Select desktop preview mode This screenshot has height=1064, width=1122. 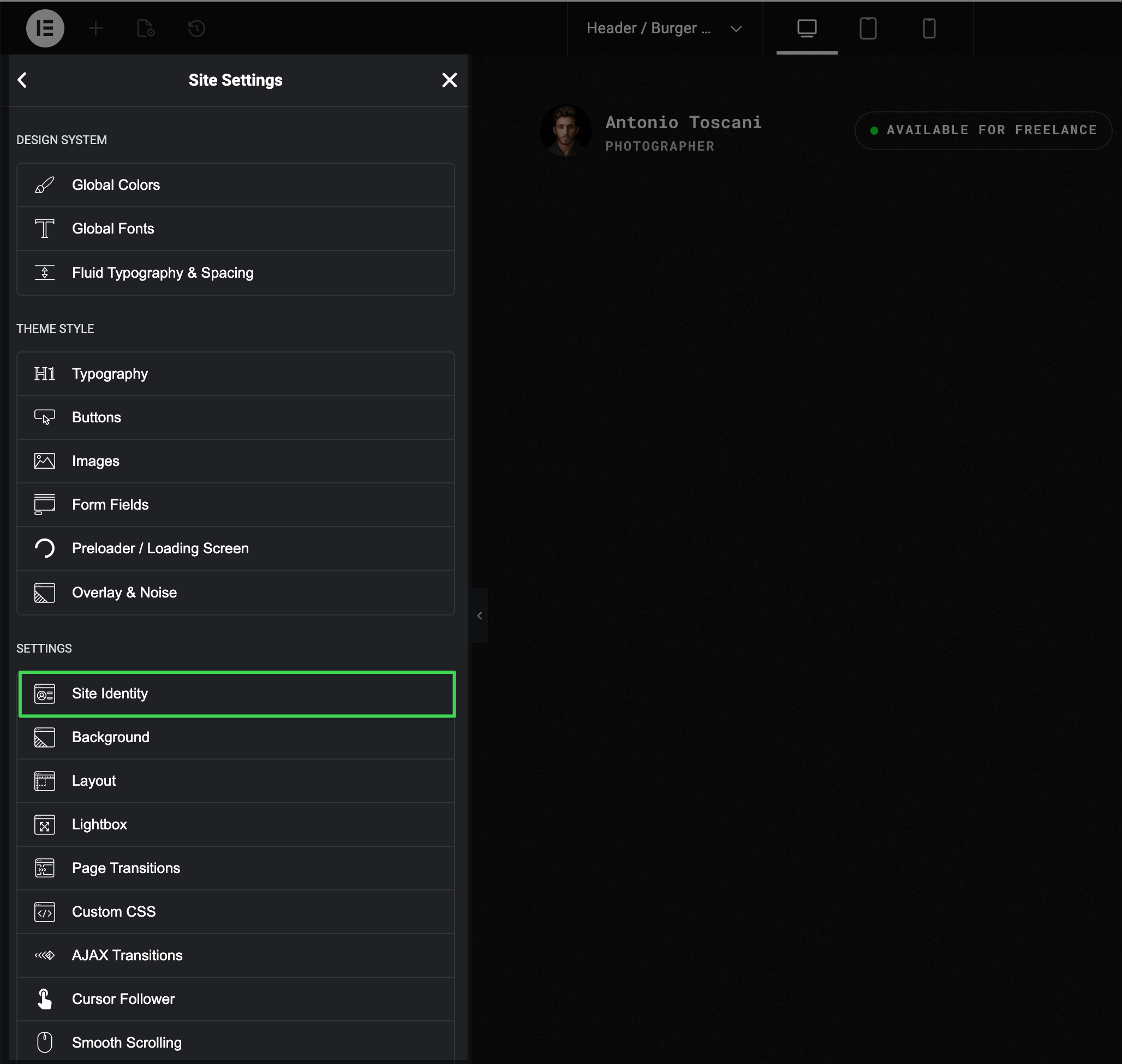(x=806, y=28)
